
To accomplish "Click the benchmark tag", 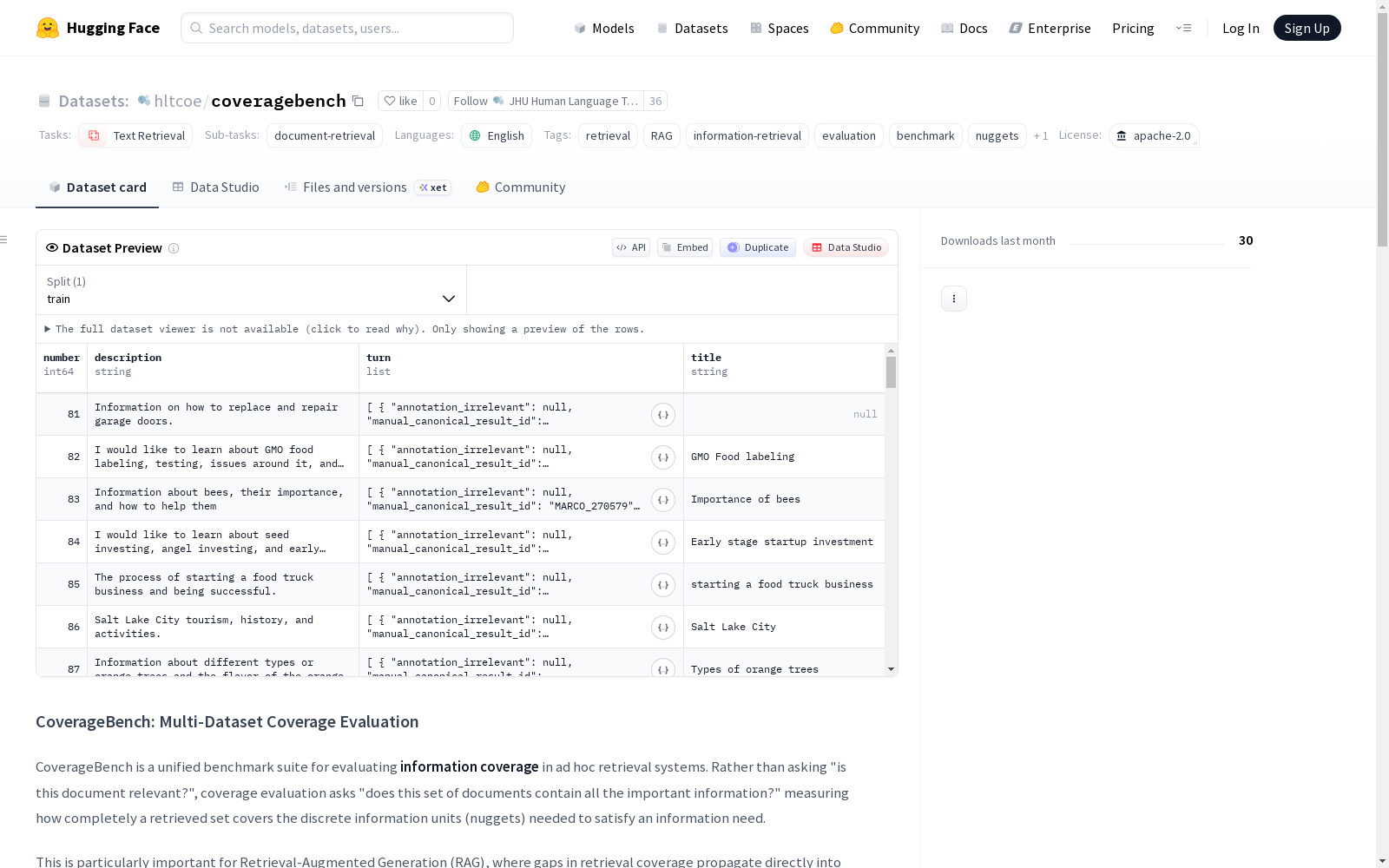I will tap(925, 135).
